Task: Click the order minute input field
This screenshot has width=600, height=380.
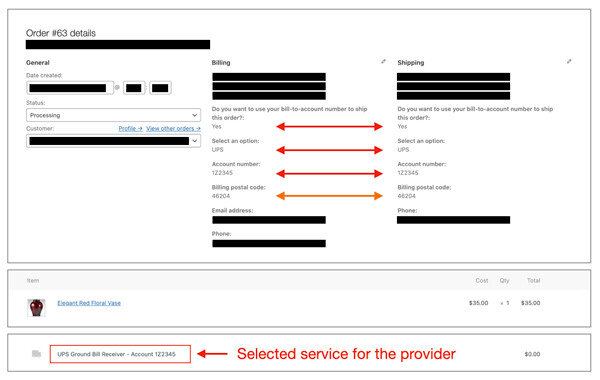Action: (160, 88)
